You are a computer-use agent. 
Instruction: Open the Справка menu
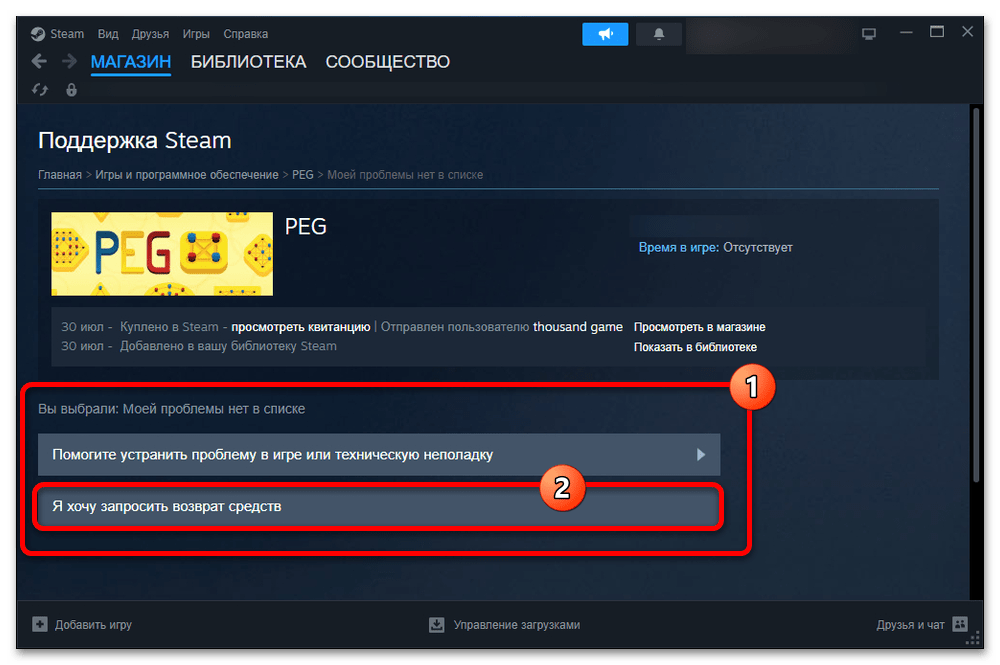pos(246,34)
